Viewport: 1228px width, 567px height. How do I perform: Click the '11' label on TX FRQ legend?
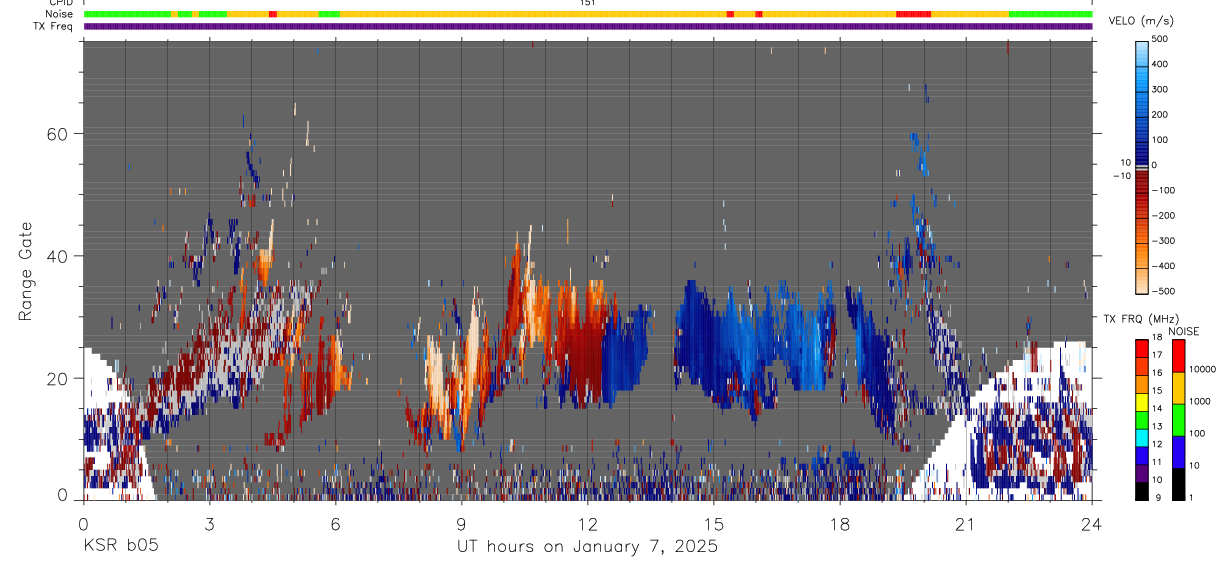click(x=1157, y=462)
